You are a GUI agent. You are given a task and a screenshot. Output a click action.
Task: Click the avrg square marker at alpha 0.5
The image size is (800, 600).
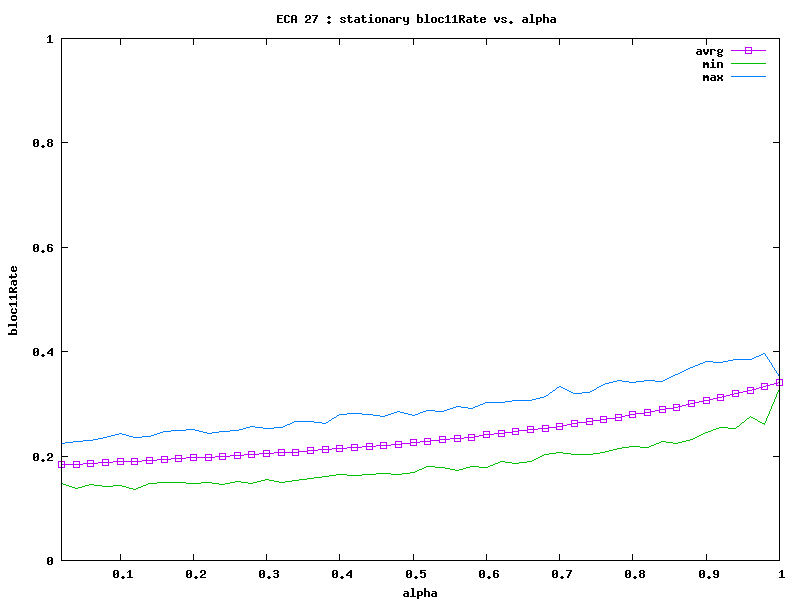(413, 442)
